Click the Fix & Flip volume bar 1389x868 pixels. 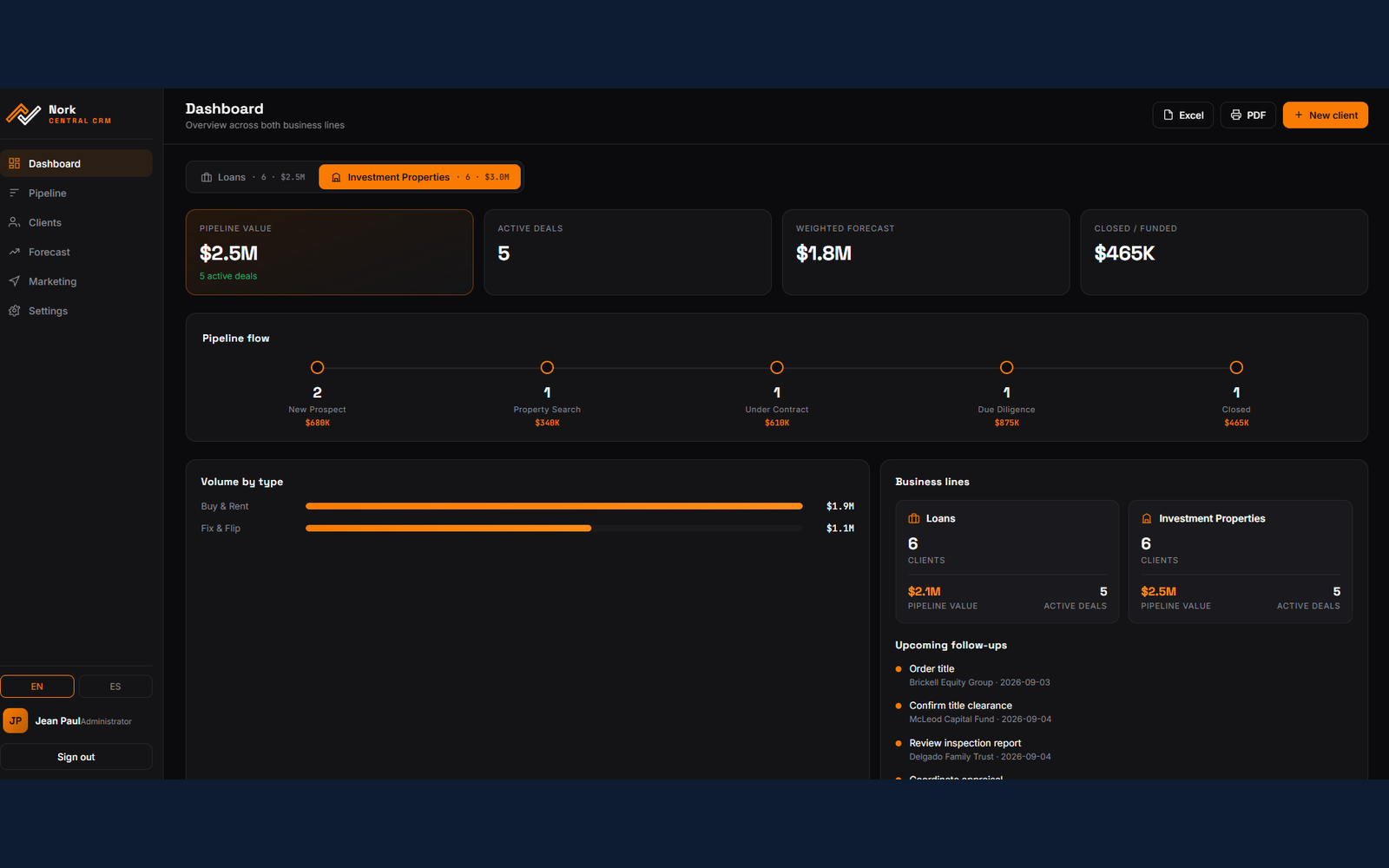tap(554, 528)
